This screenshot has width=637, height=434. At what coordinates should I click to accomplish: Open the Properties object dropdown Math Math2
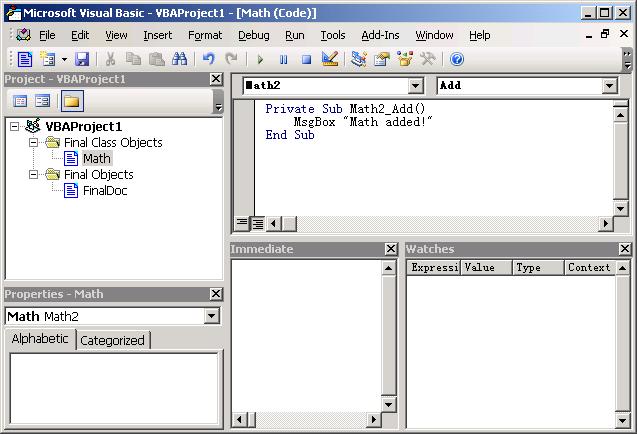(x=212, y=316)
